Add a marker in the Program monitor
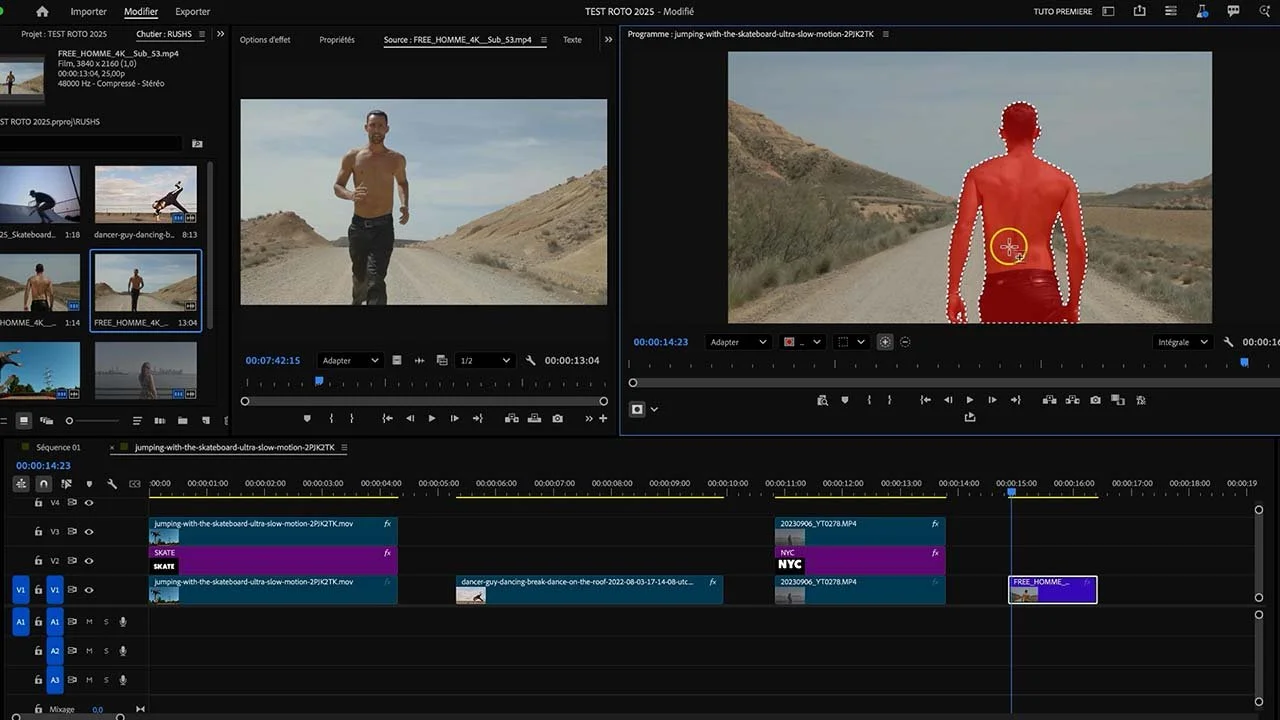Image resolution: width=1280 pixels, height=720 pixels. pyautogui.click(x=845, y=400)
